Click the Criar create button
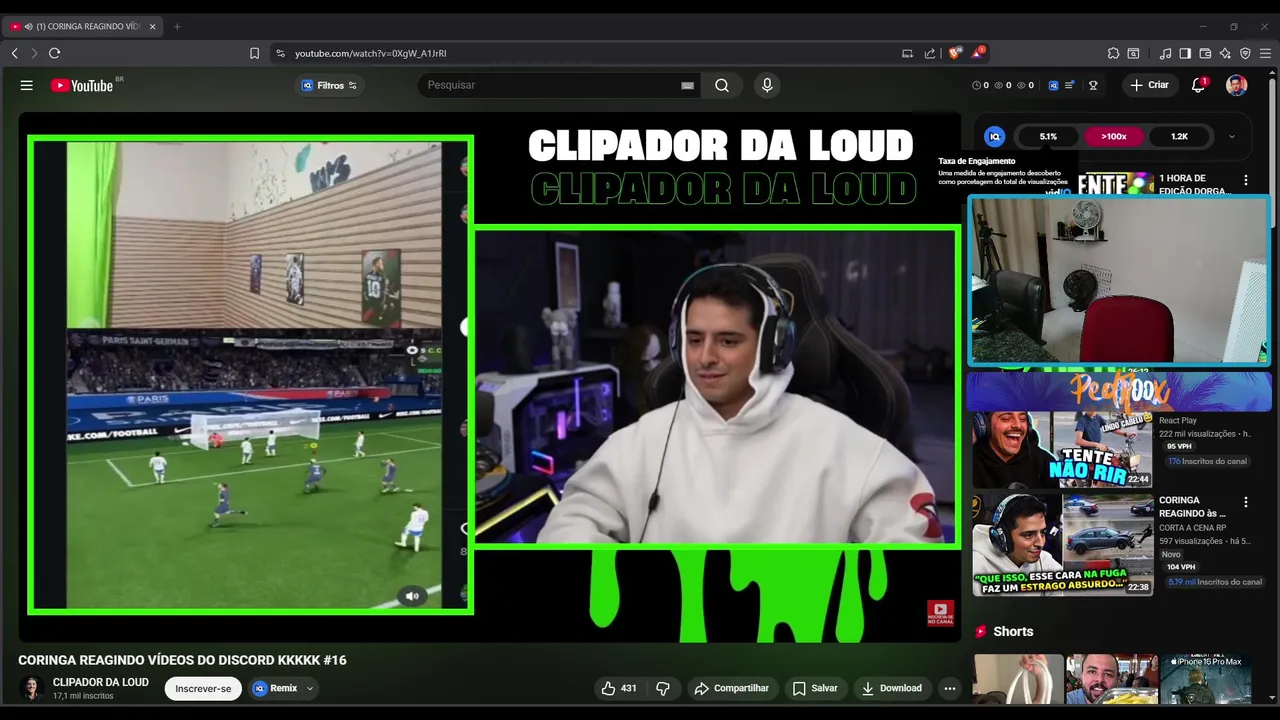 point(1149,85)
